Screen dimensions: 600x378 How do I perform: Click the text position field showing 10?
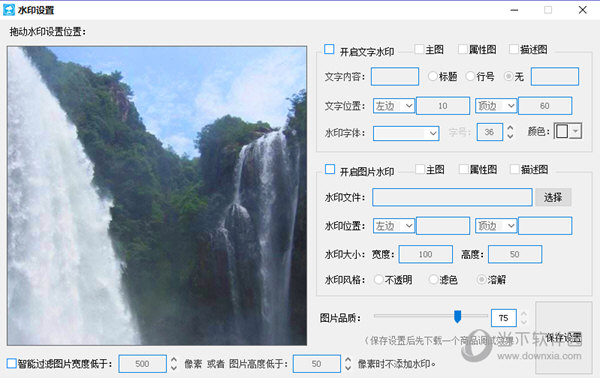[443, 106]
